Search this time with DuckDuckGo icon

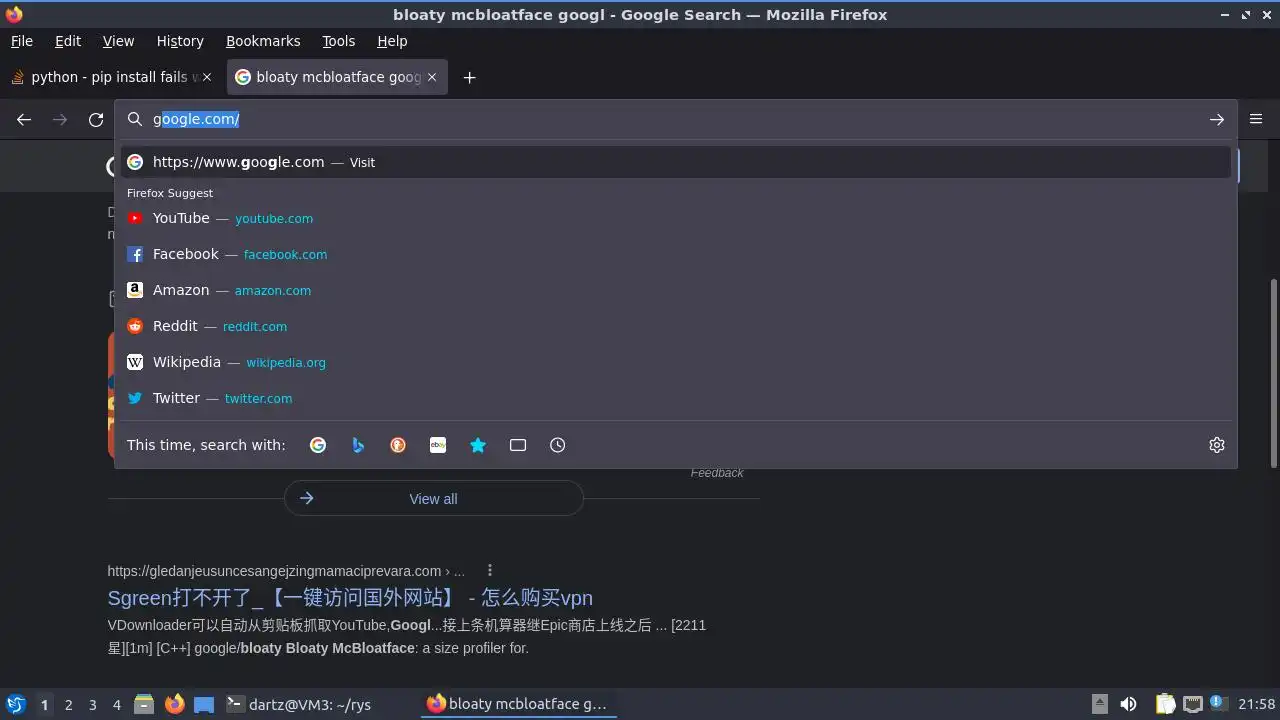coord(398,445)
